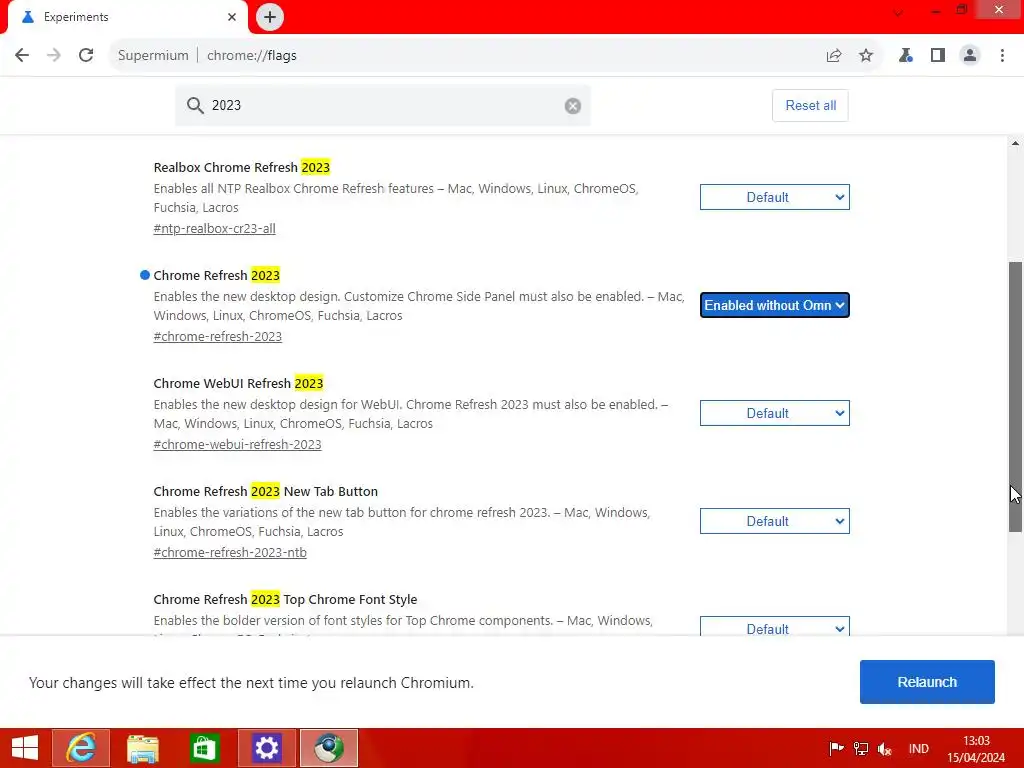Open the clock showing 13:03
This screenshot has height=768, width=1024.
click(x=976, y=749)
